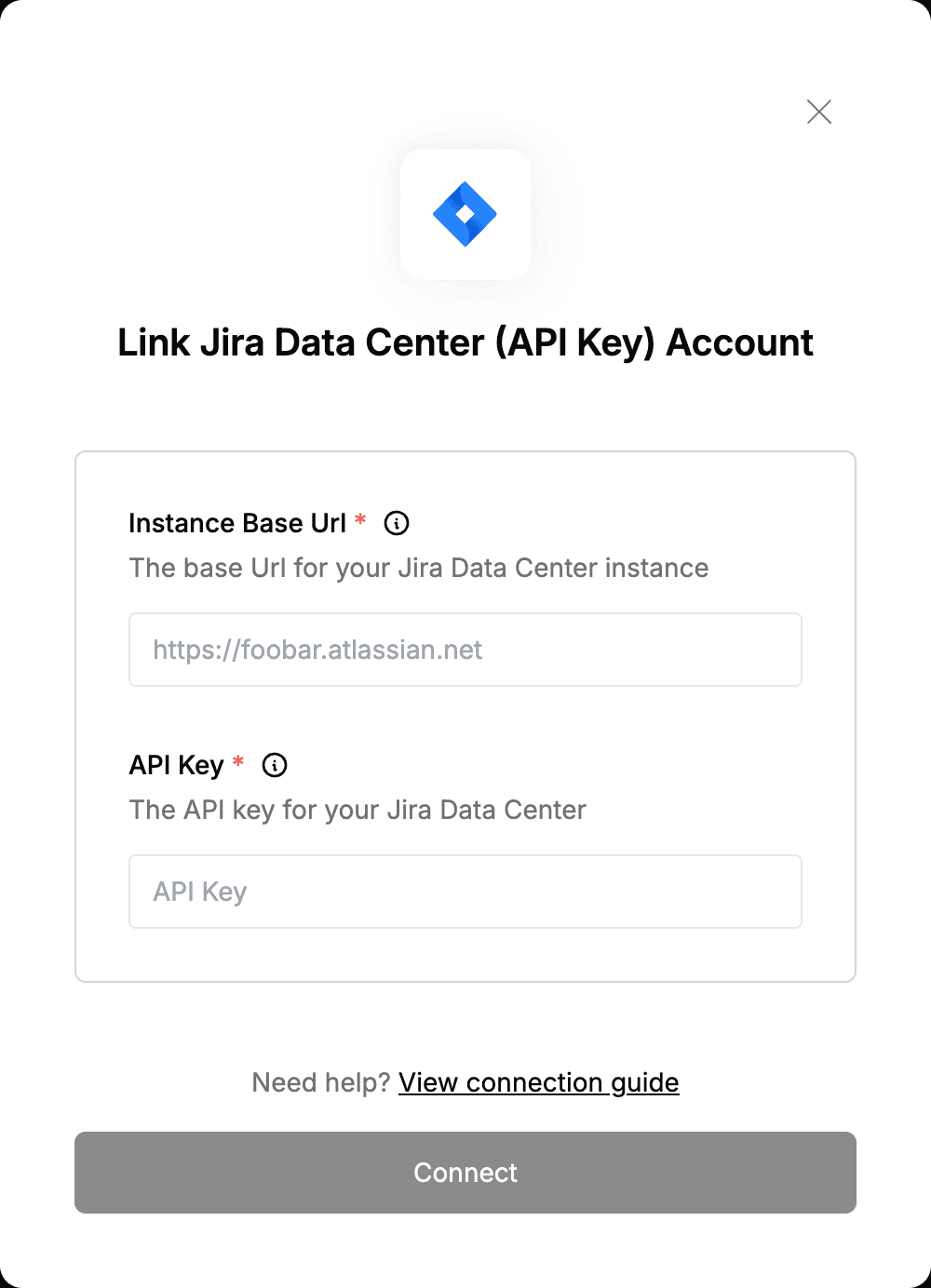Open the View connection guide link
The width and height of the screenshot is (931, 1288).
539,1082
